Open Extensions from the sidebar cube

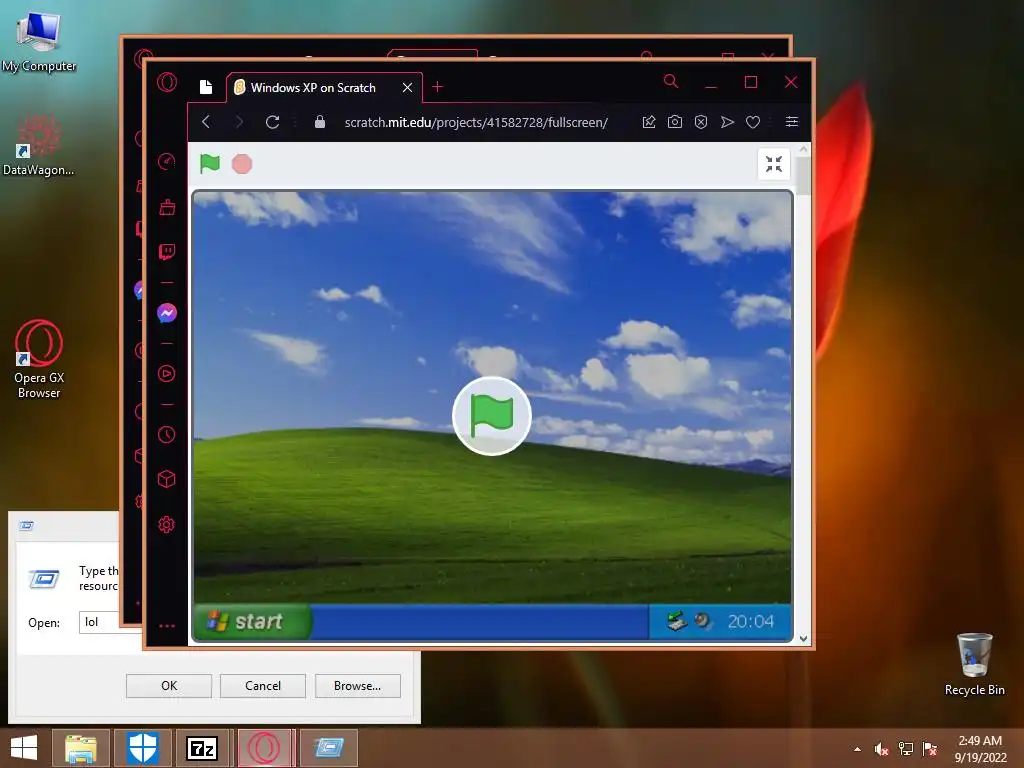pyautogui.click(x=167, y=479)
